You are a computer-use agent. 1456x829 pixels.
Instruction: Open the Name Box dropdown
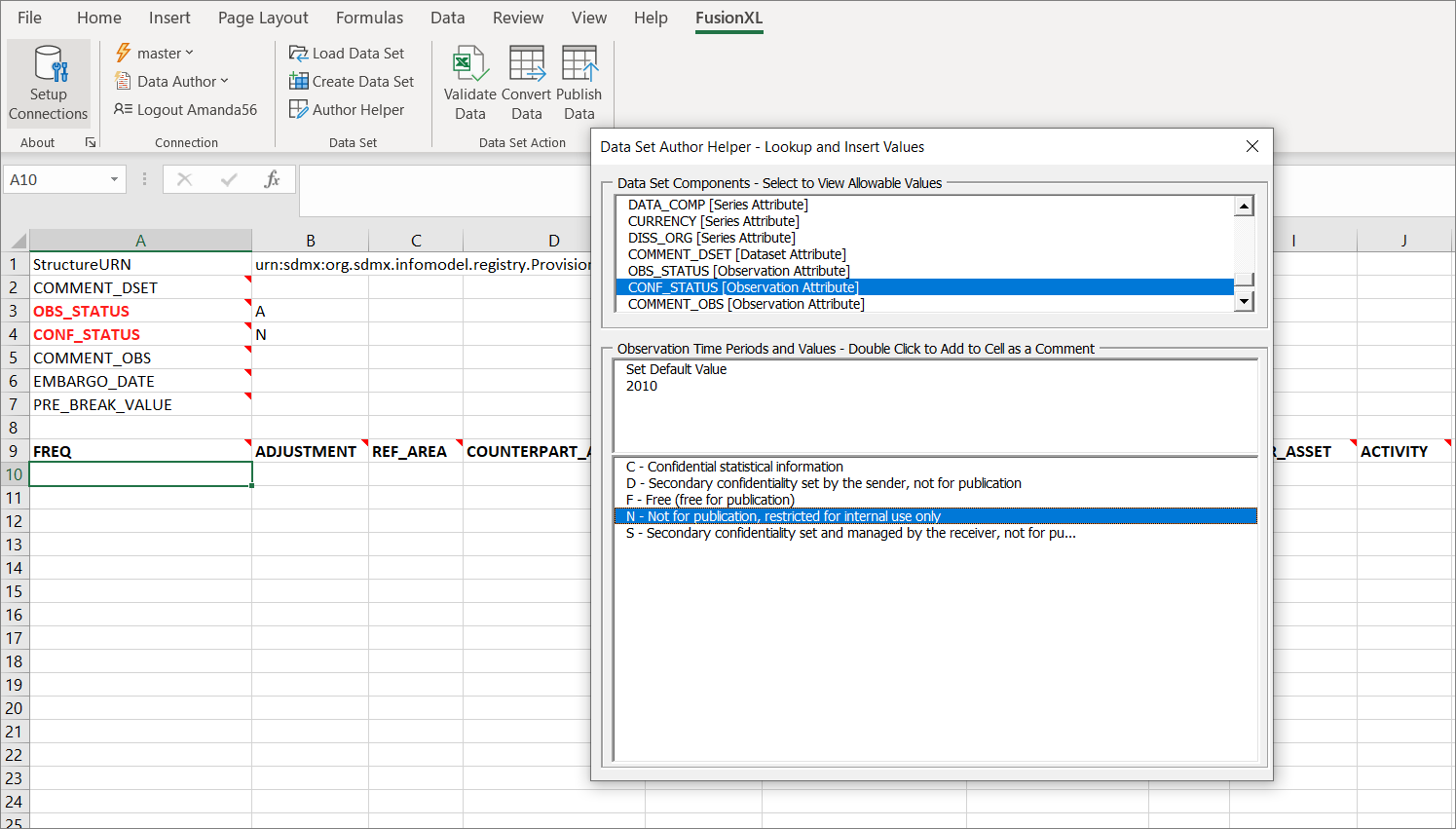click(x=114, y=179)
